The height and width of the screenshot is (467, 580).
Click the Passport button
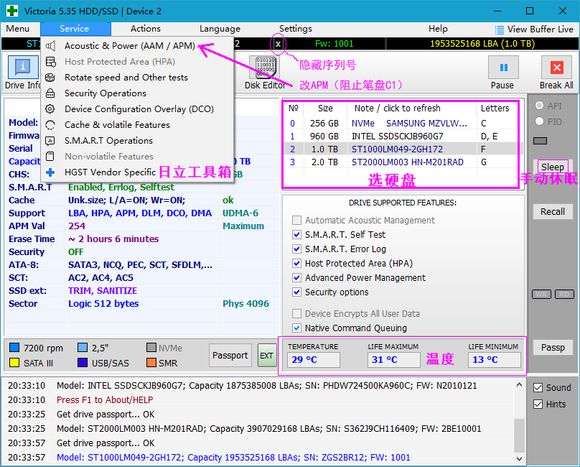click(230, 355)
